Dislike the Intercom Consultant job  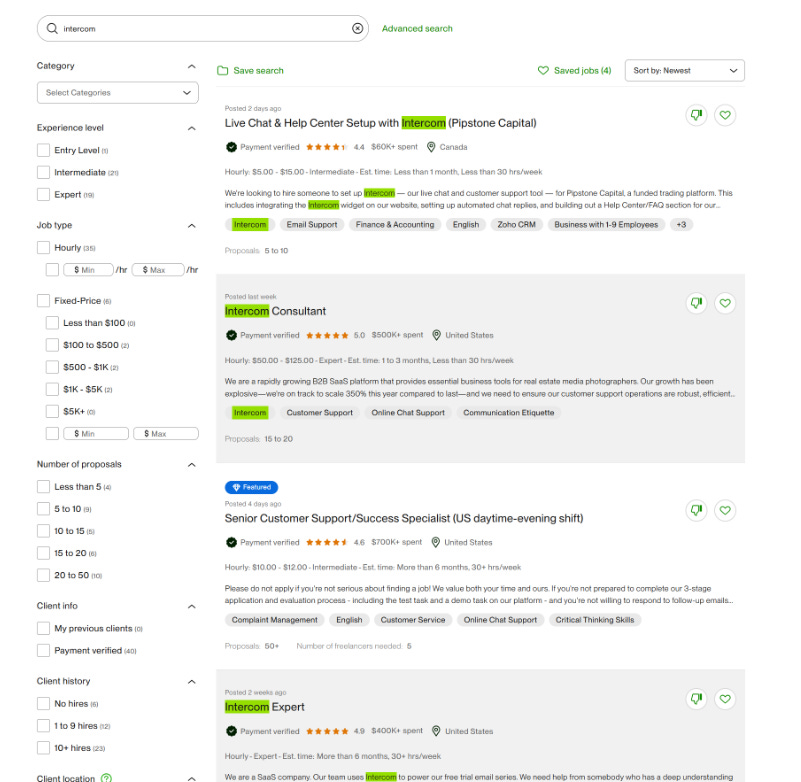tap(696, 303)
